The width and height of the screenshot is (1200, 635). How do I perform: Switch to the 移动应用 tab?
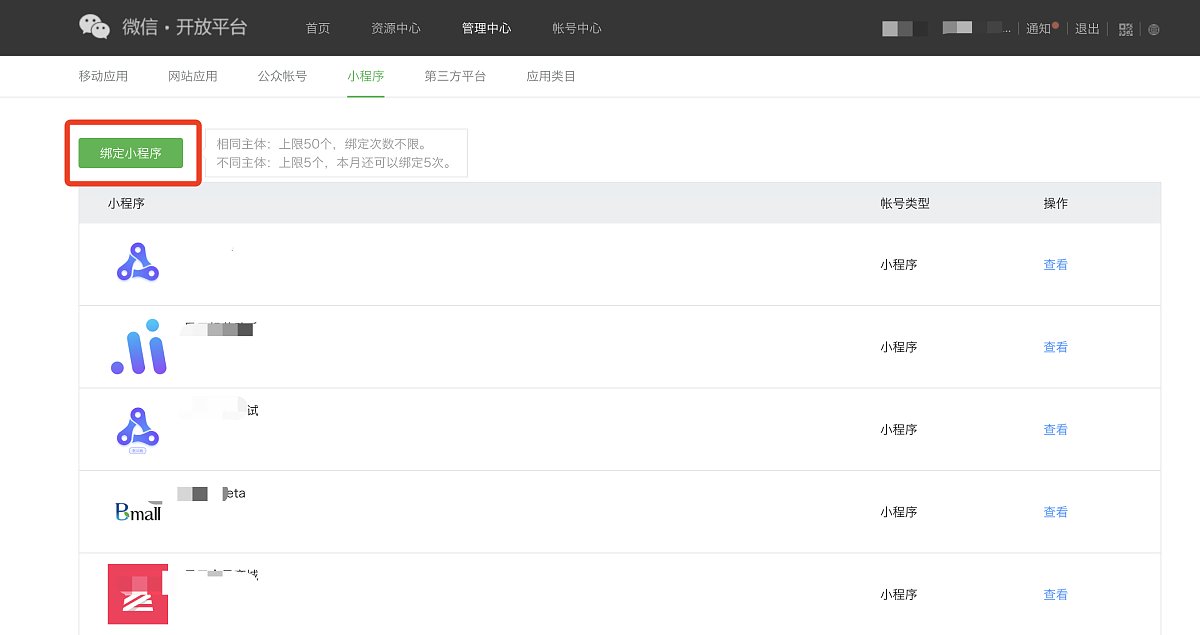click(104, 76)
